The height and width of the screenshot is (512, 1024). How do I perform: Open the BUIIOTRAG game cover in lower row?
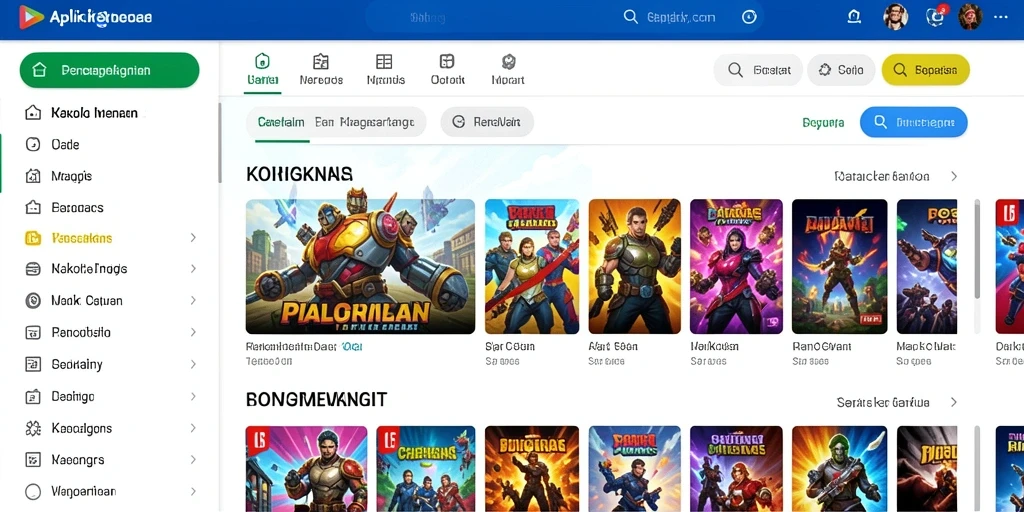(532, 469)
